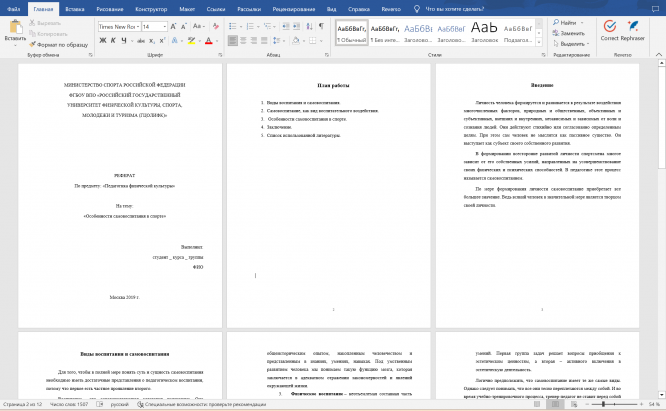
Task: Click the Sort (A-Z) icon
Action: coord(310,26)
